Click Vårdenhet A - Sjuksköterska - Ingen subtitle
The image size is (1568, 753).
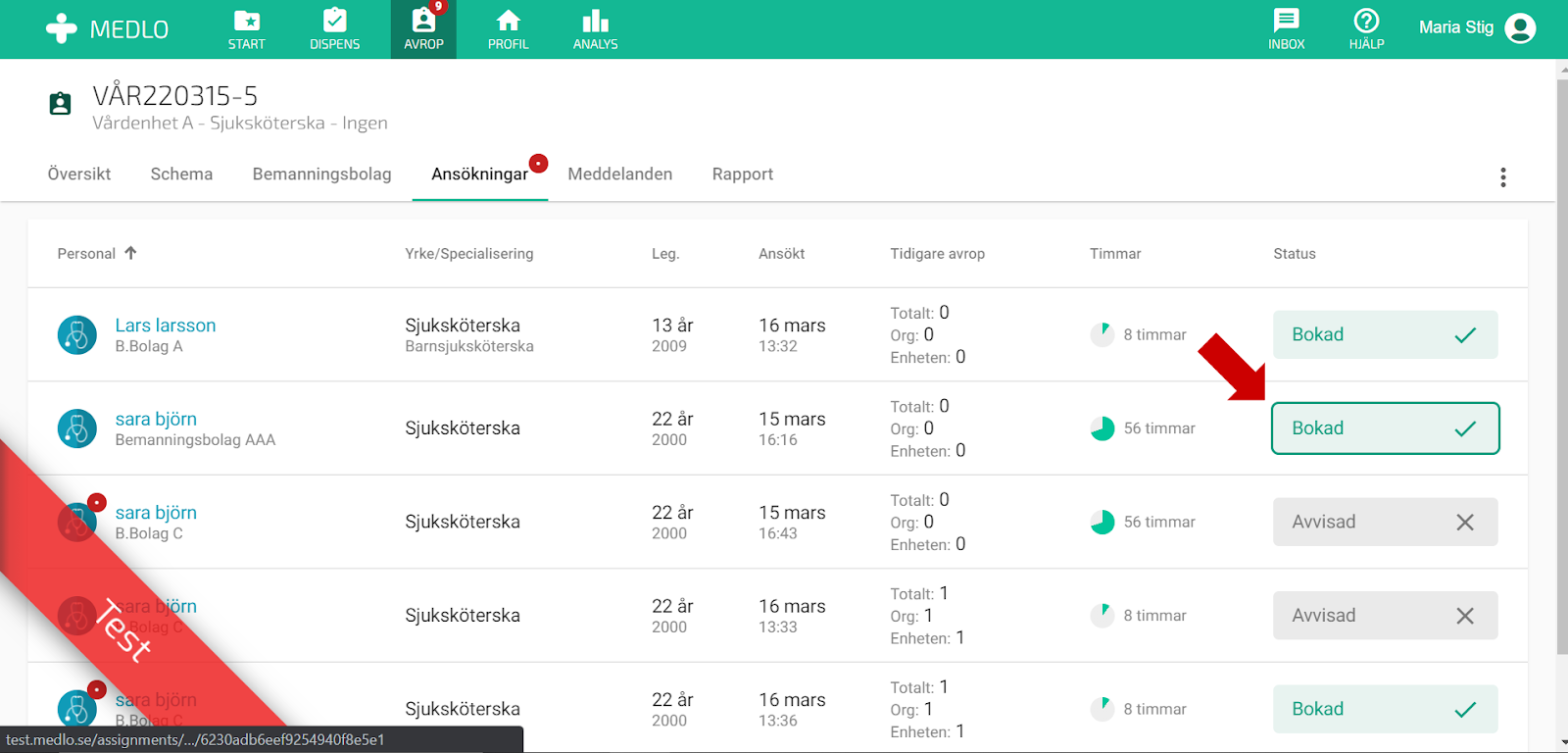(240, 124)
